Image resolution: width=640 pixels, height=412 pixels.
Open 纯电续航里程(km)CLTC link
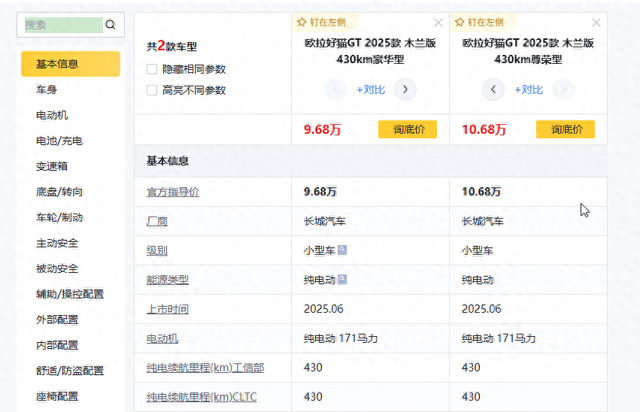tap(202, 397)
